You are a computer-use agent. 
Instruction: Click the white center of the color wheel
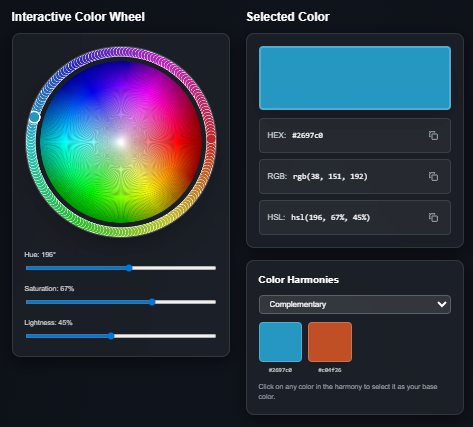[x=121, y=142]
